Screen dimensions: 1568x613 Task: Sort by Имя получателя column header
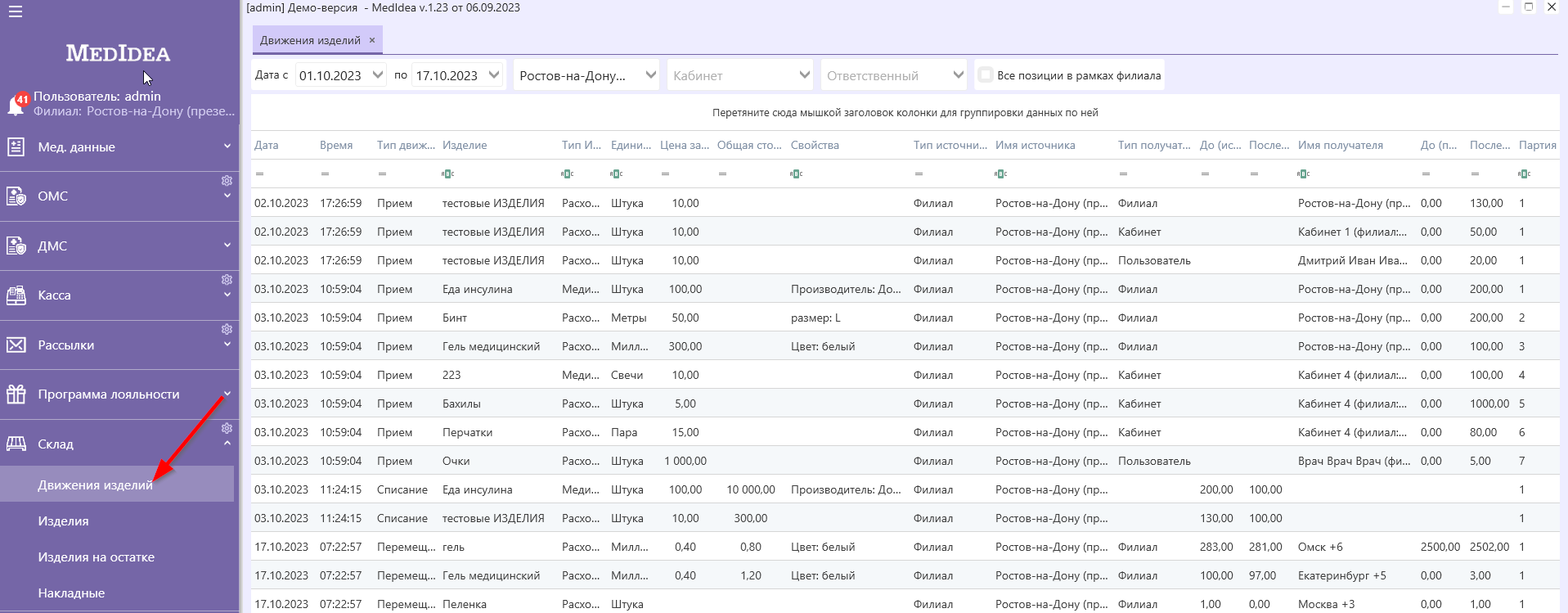click(x=1340, y=145)
